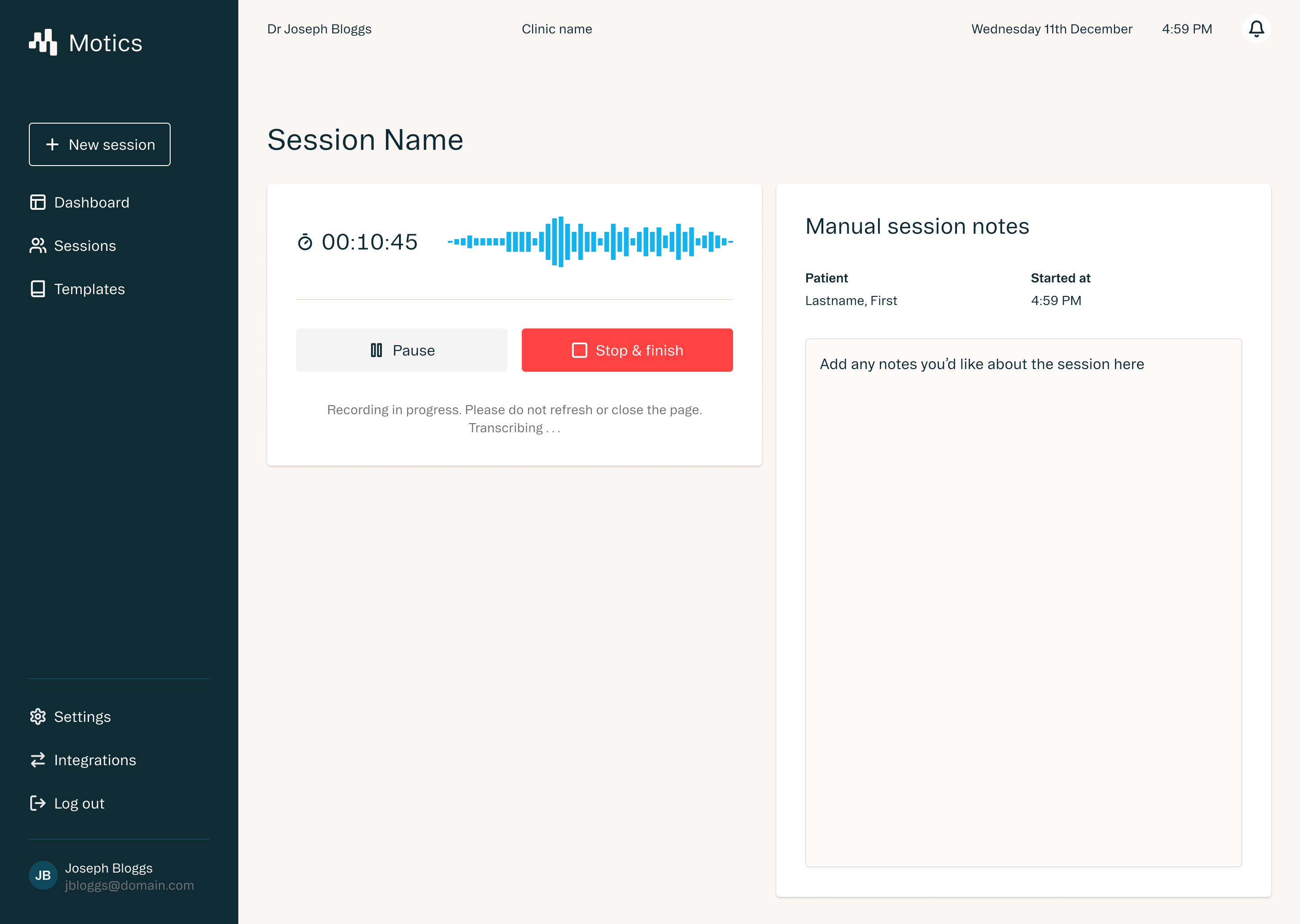
Task: Go to Templates in the sidebar
Action: 89,289
